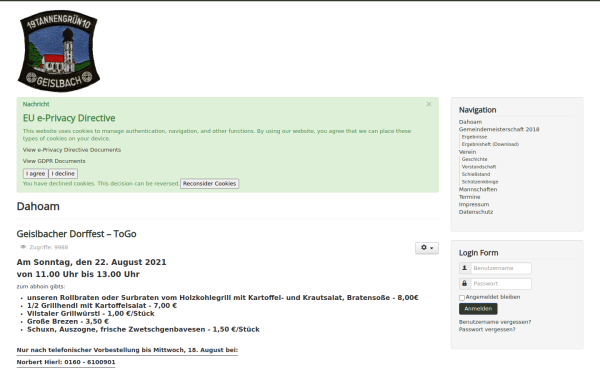
Task: Open Ergebnisheft (Download) submenu item
Action: pyautogui.click(x=490, y=144)
